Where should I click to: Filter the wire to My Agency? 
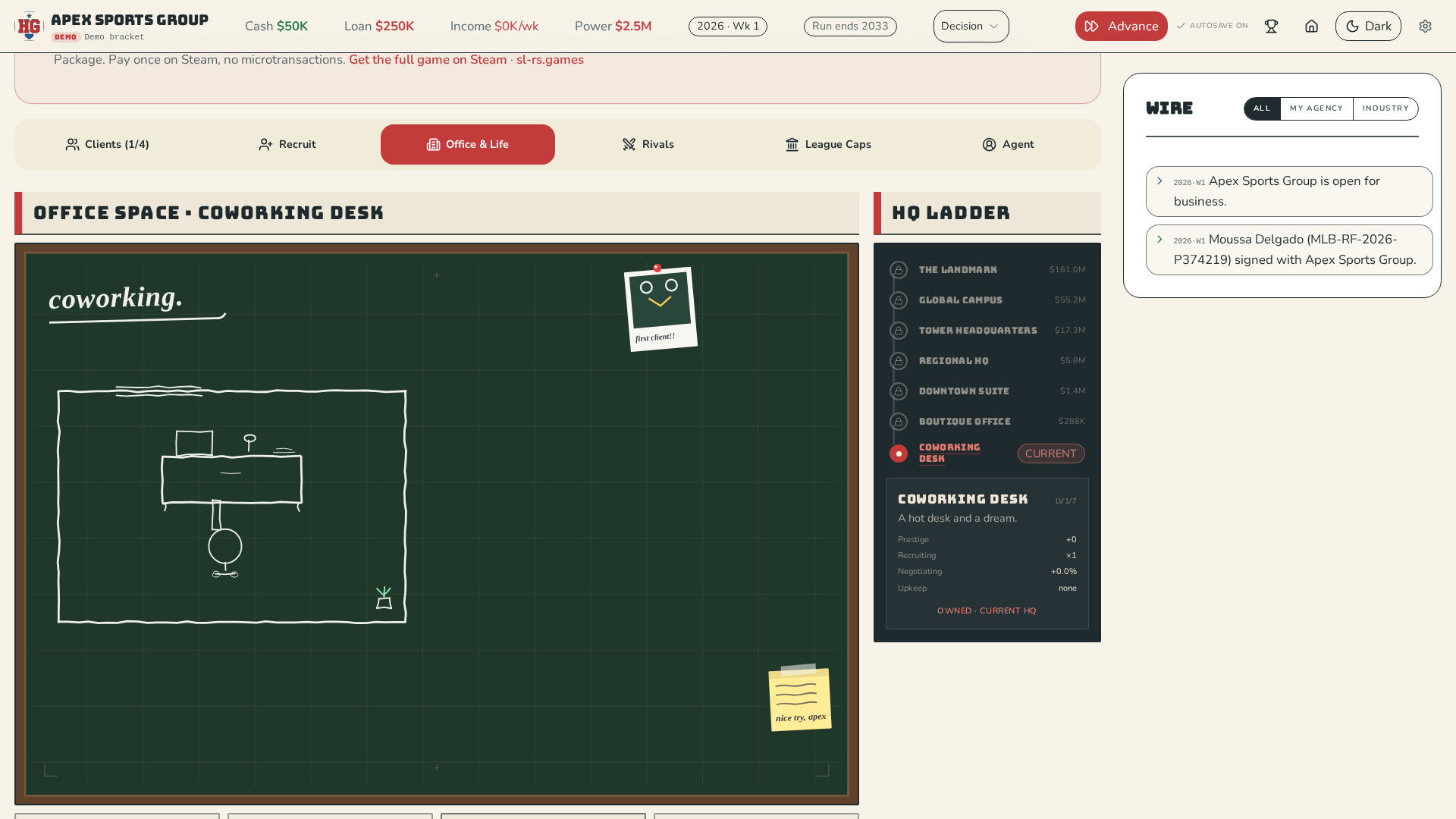[x=1316, y=108]
